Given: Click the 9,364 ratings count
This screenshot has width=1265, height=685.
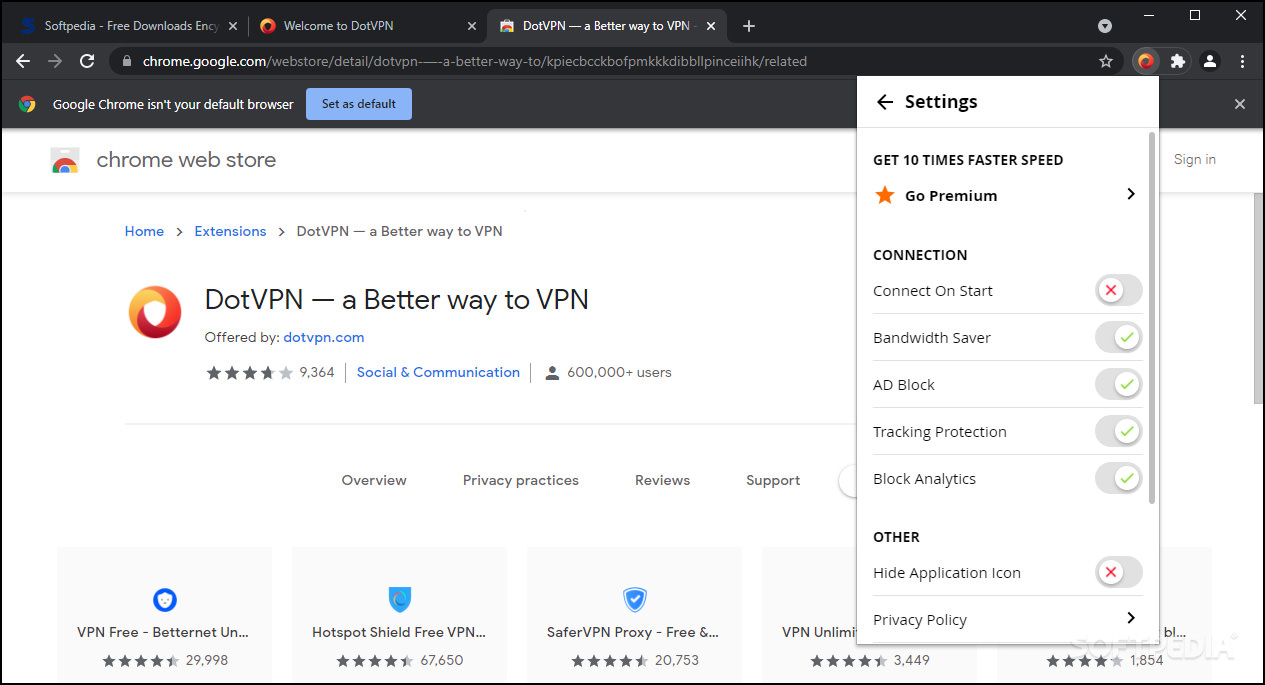Looking at the screenshot, I should 317,373.
